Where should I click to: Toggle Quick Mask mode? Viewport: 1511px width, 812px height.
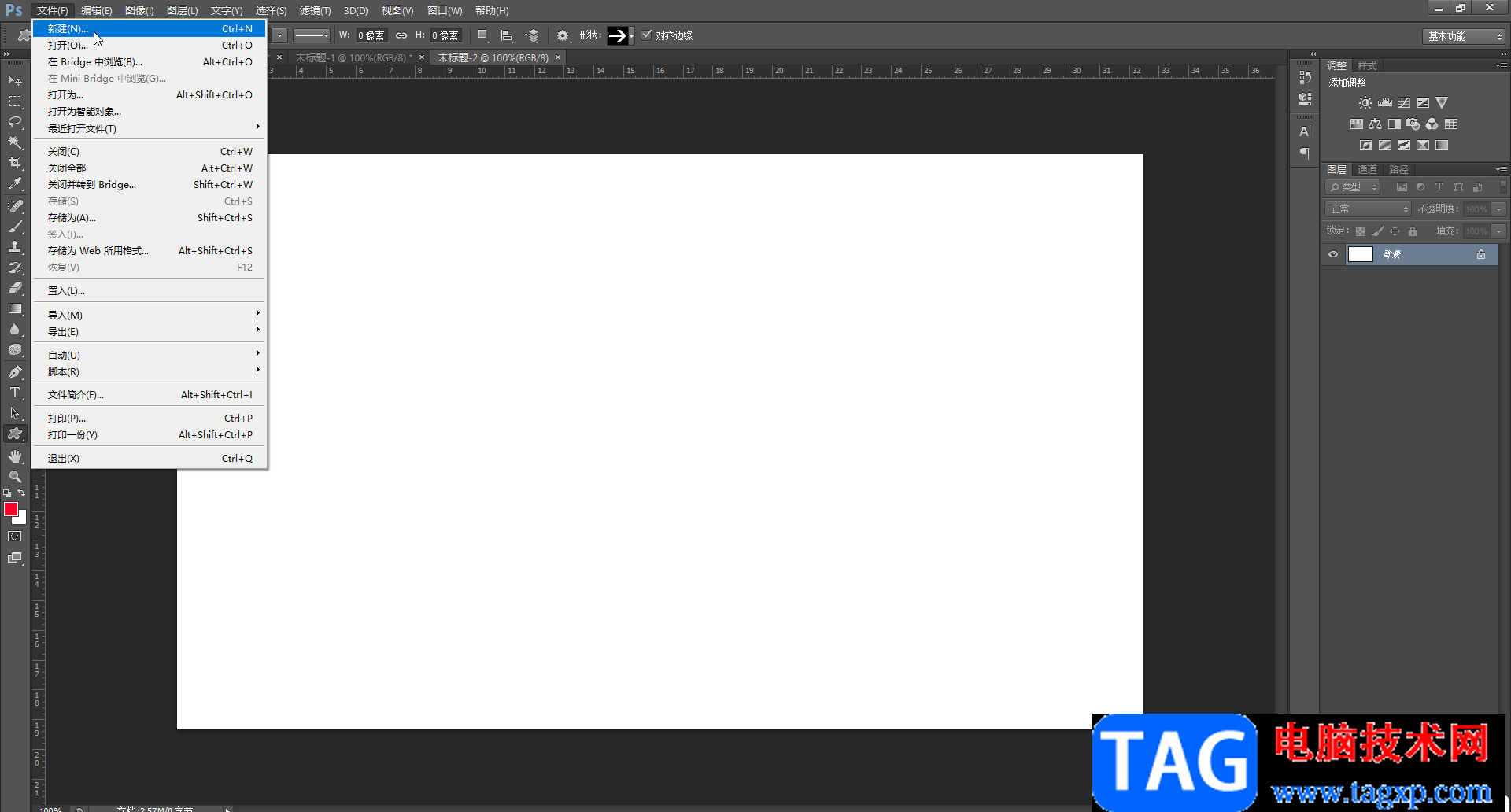pyautogui.click(x=15, y=537)
